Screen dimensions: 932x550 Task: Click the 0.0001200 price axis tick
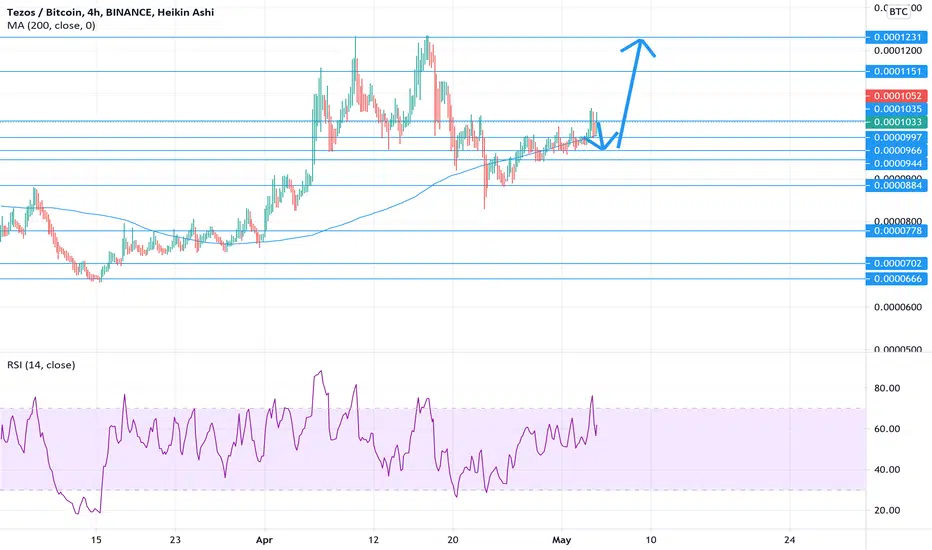(898, 51)
